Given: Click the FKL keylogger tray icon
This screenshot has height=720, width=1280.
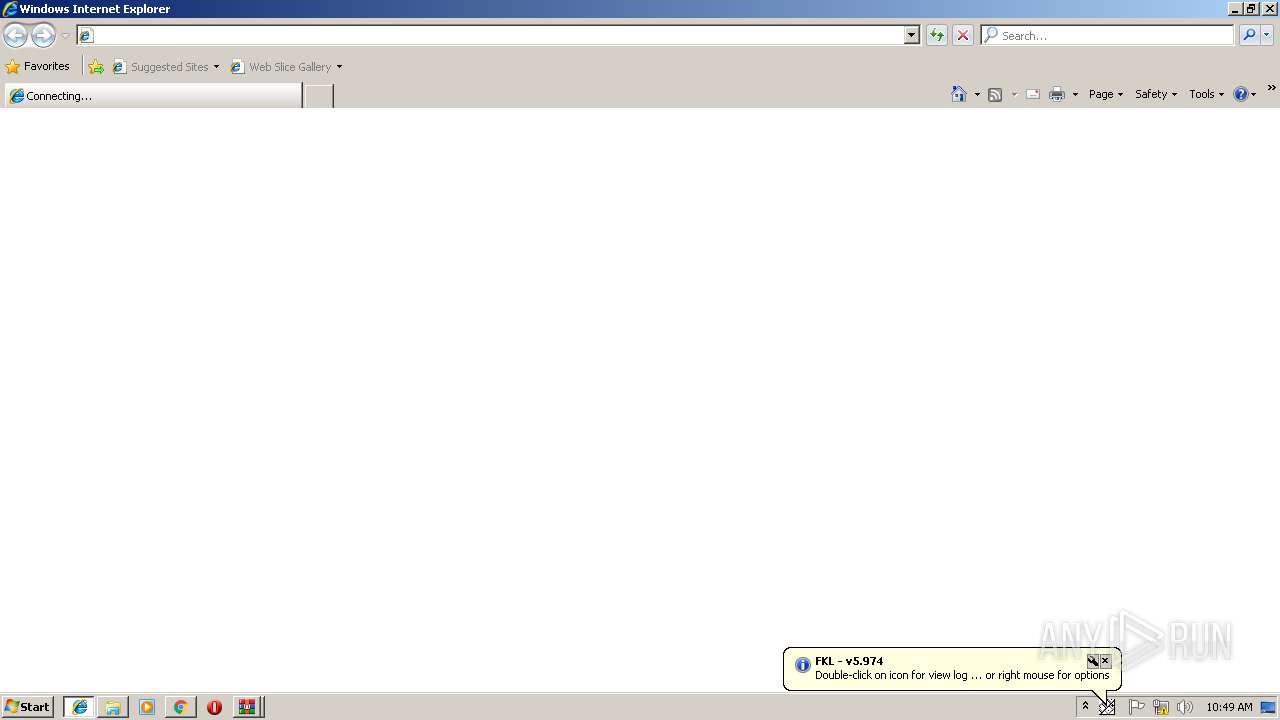Looking at the screenshot, I should tap(1107, 707).
